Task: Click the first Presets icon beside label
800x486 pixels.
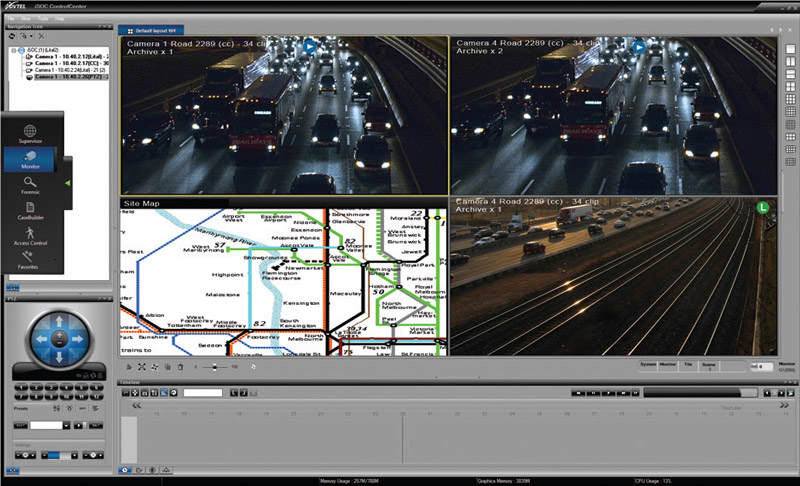Action: 57,408
